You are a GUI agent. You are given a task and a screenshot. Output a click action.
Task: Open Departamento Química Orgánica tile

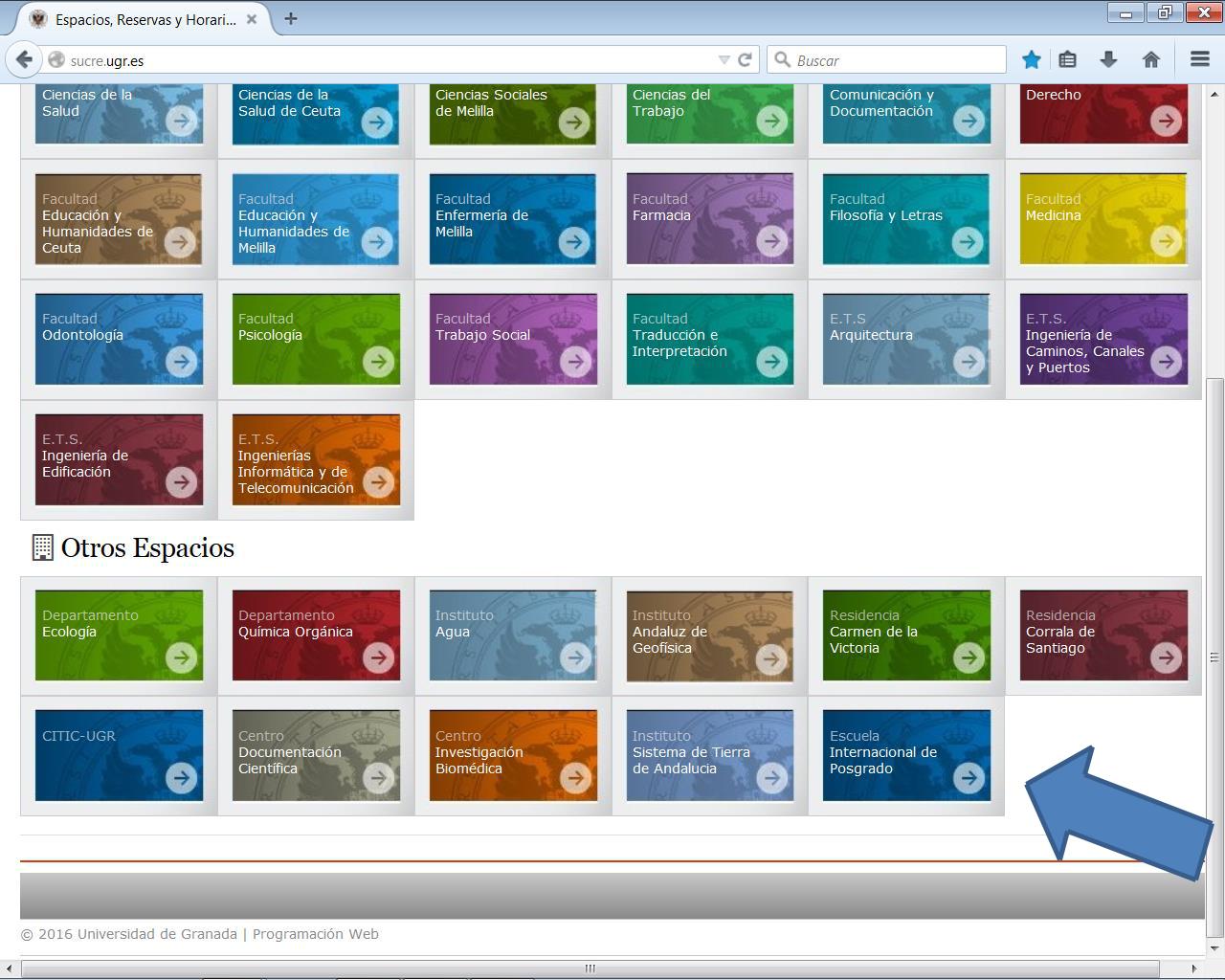[315, 635]
